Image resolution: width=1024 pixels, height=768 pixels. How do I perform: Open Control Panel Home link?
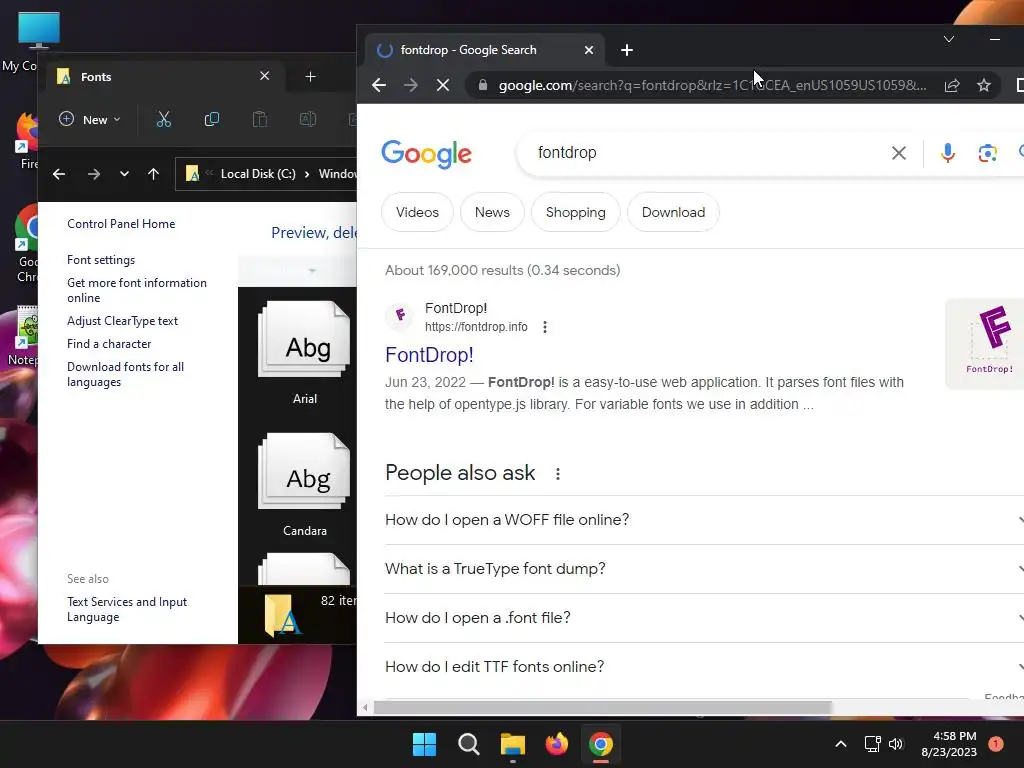click(121, 224)
